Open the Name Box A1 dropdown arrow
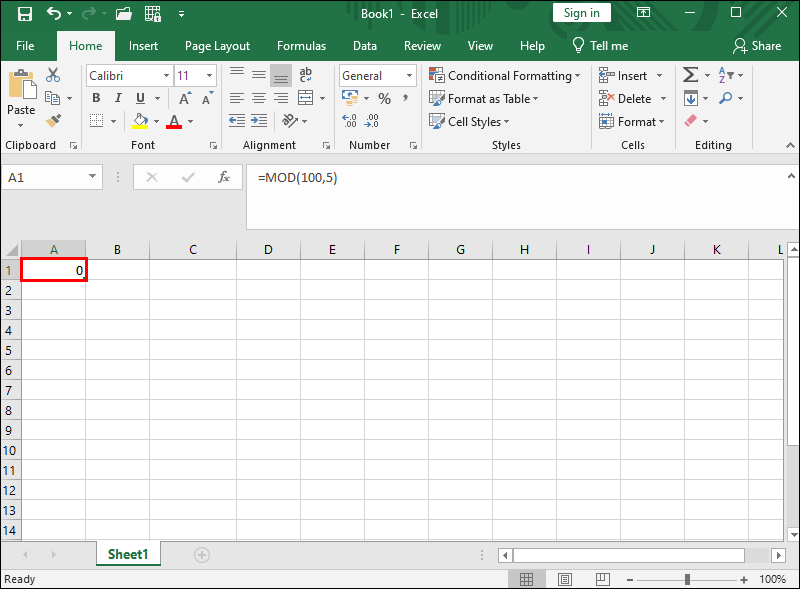 coord(92,177)
